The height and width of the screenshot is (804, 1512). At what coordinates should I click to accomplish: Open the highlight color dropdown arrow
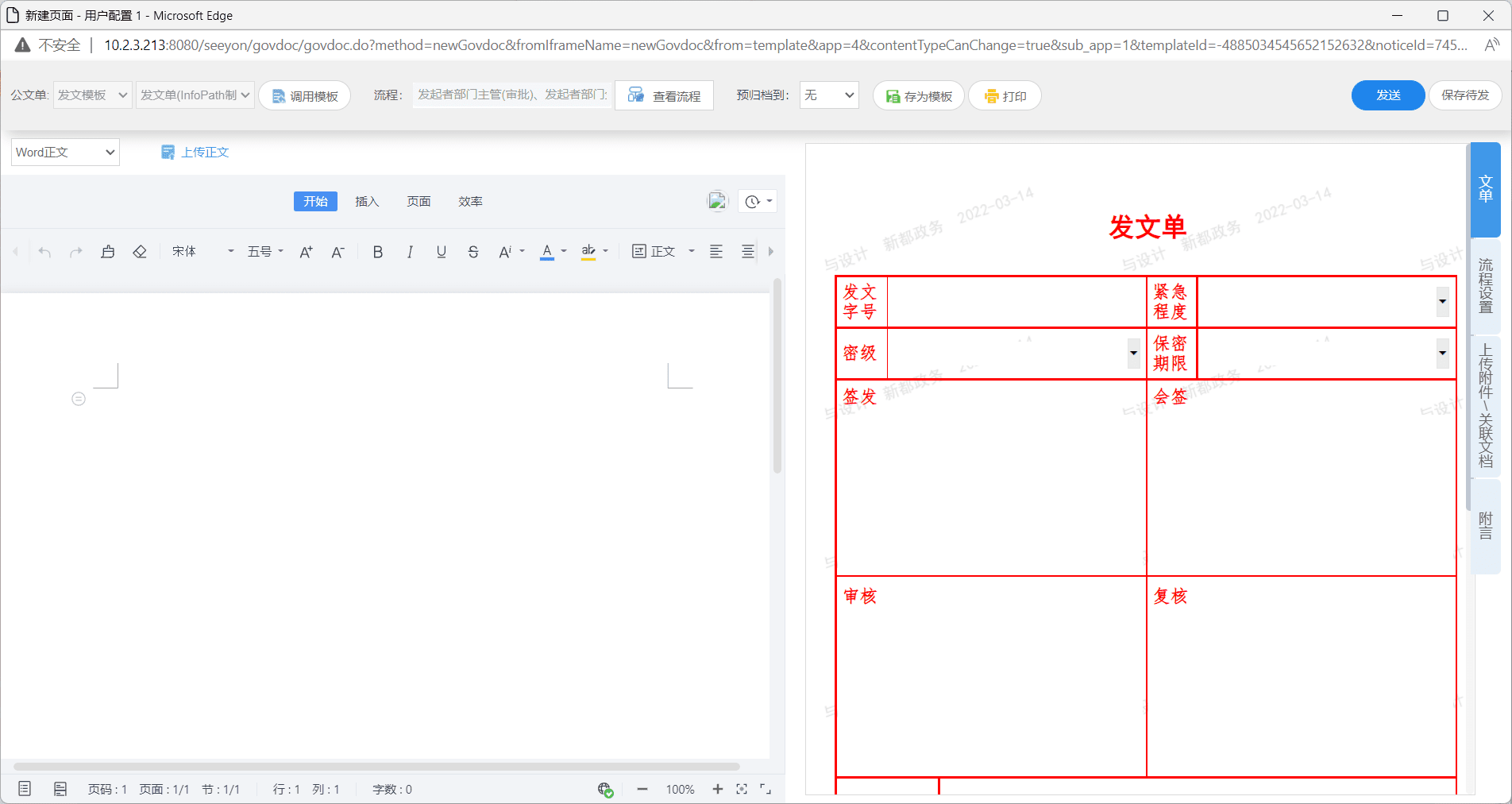tap(606, 251)
